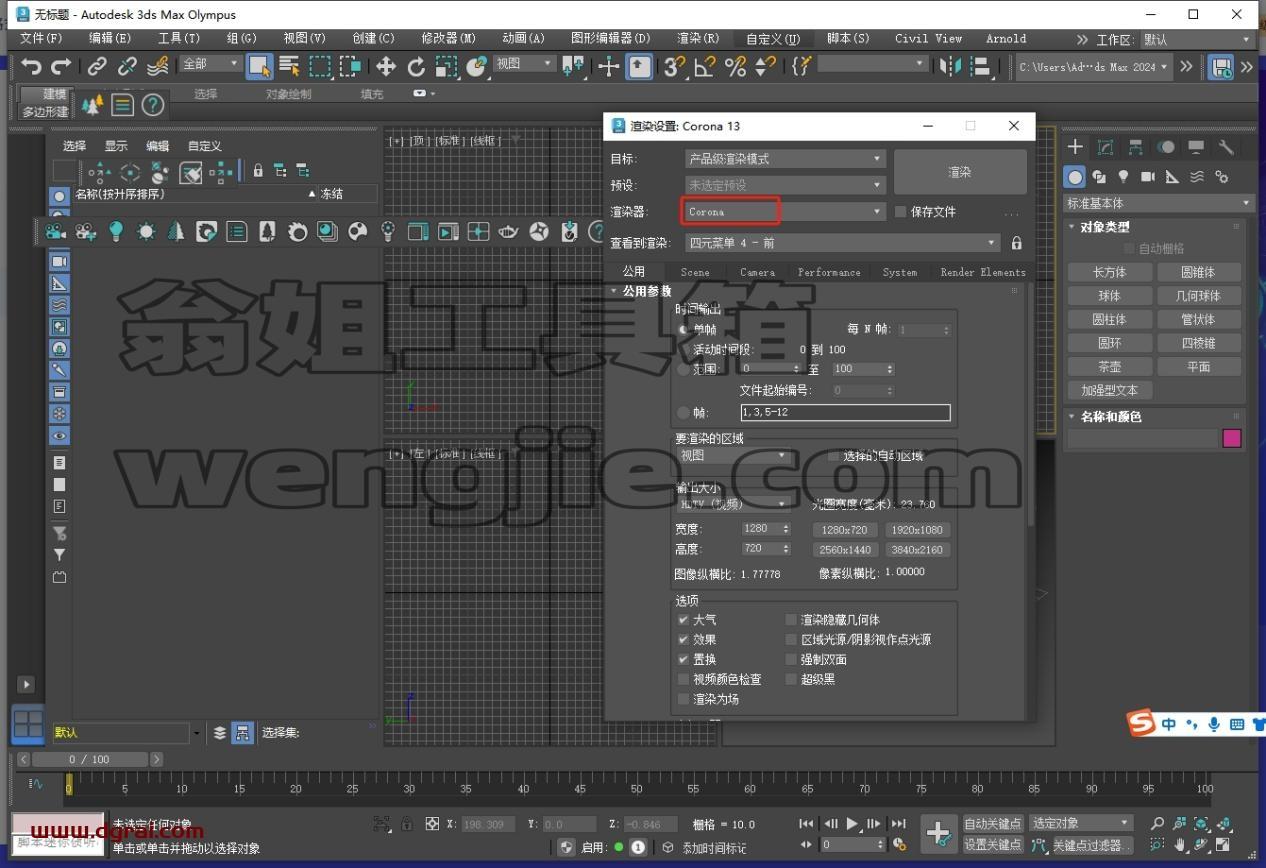Select the Move transform tool
1266x868 pixels.
pos(385,66)
